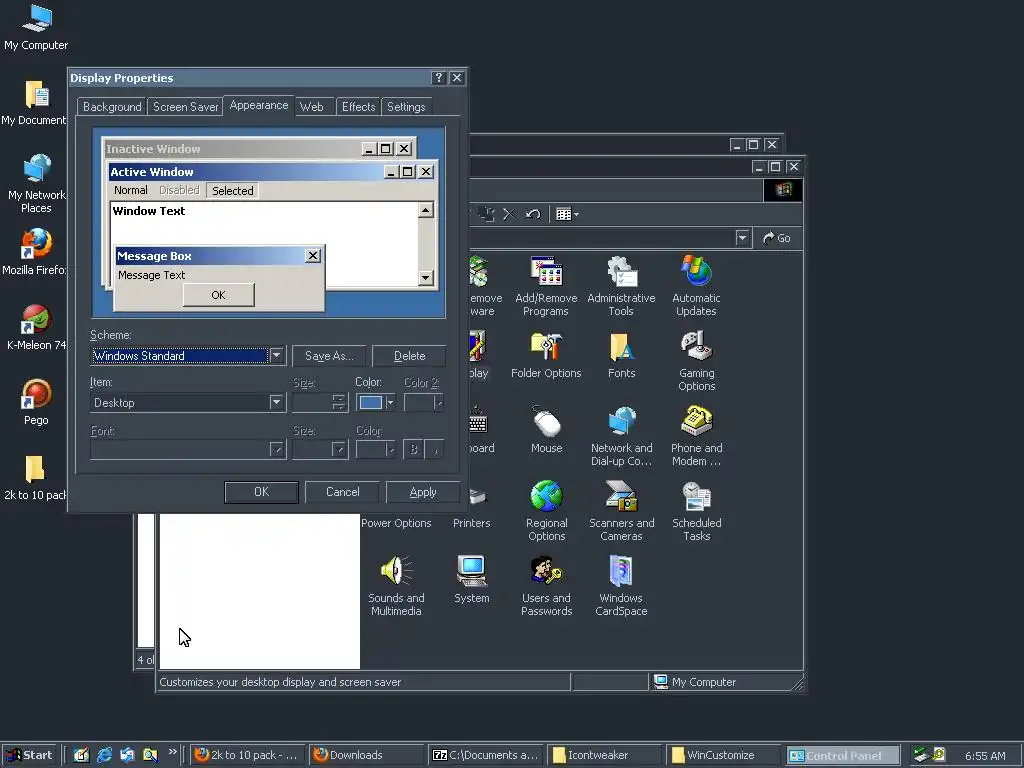The width and height of the screenshot is (1024, 768).
Task: Open Automatic Updates in Control Panel
Action: (x=696, y=286)
